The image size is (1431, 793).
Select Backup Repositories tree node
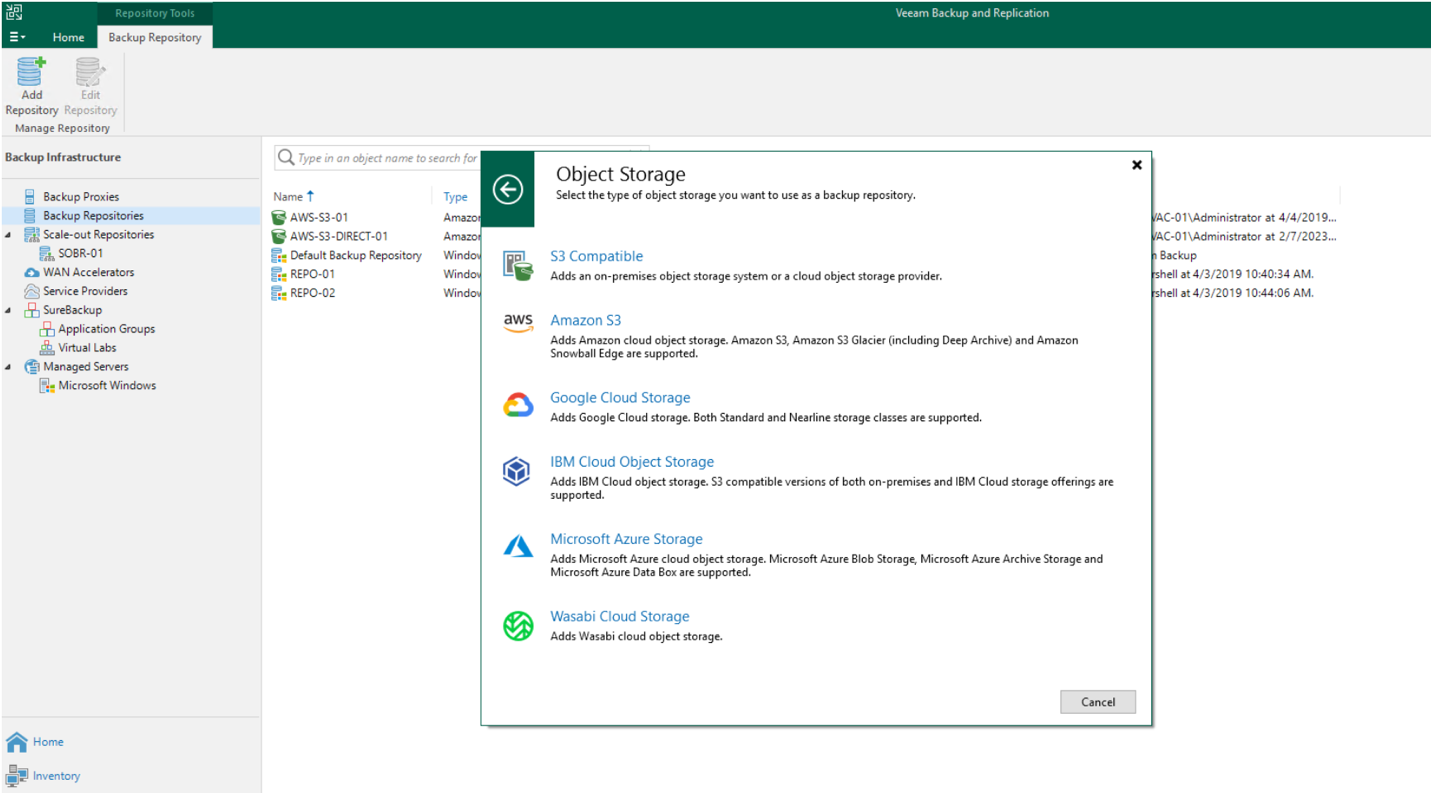click(93, 216)
